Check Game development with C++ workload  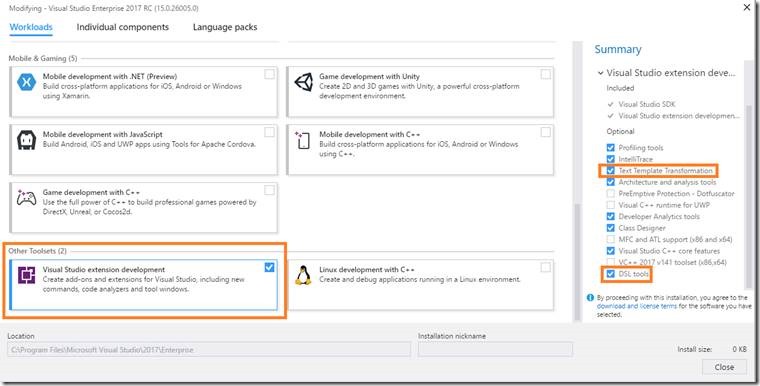[x=269, y=190]
